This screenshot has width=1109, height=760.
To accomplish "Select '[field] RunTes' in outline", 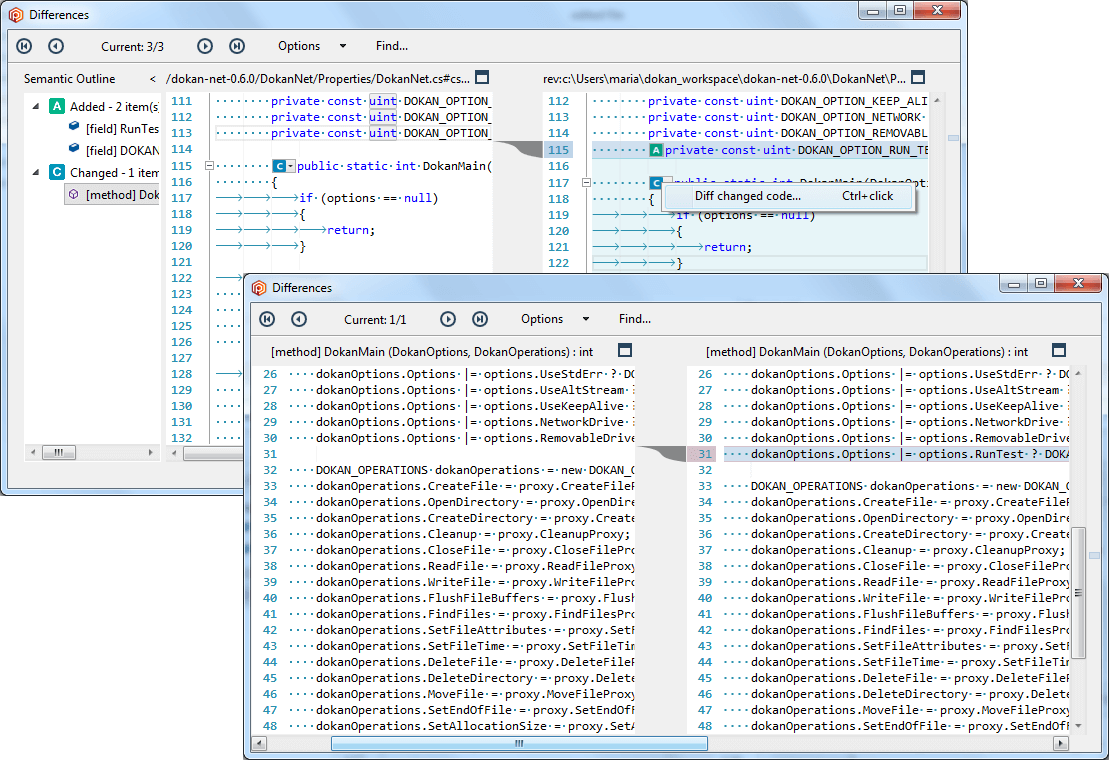I will point(122,129).
